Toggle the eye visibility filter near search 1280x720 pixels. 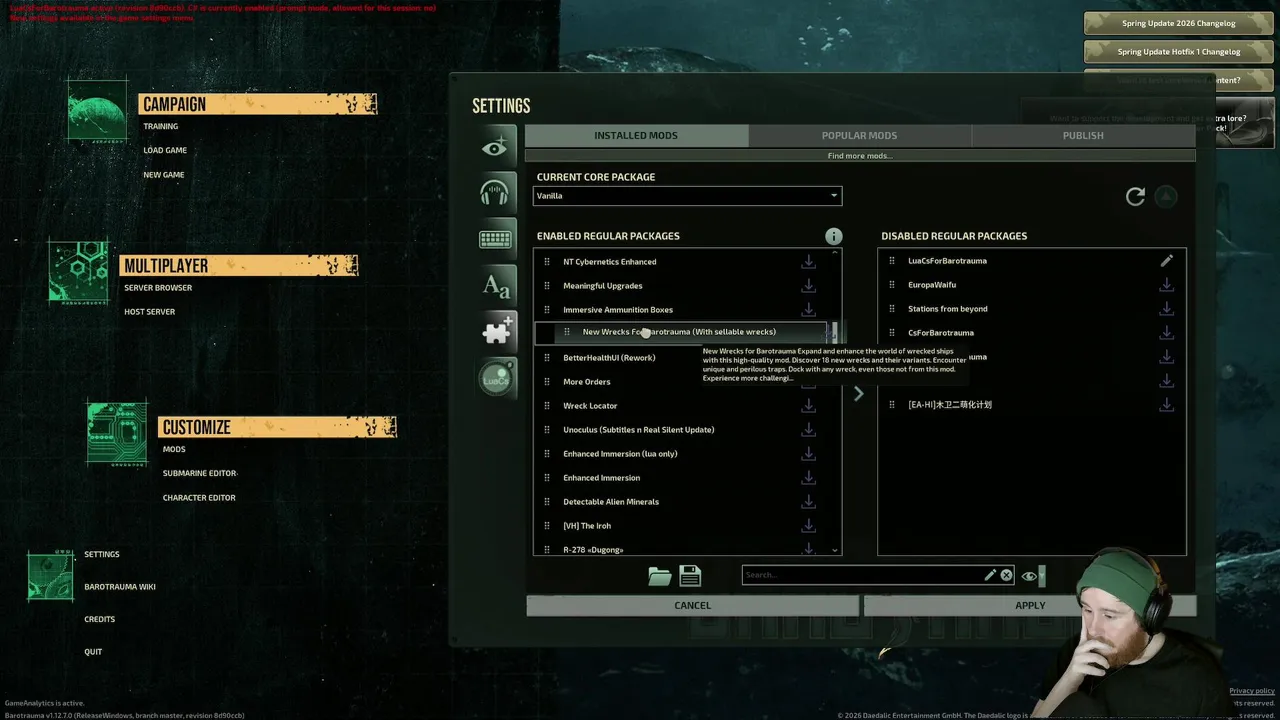coord(1029,576)
